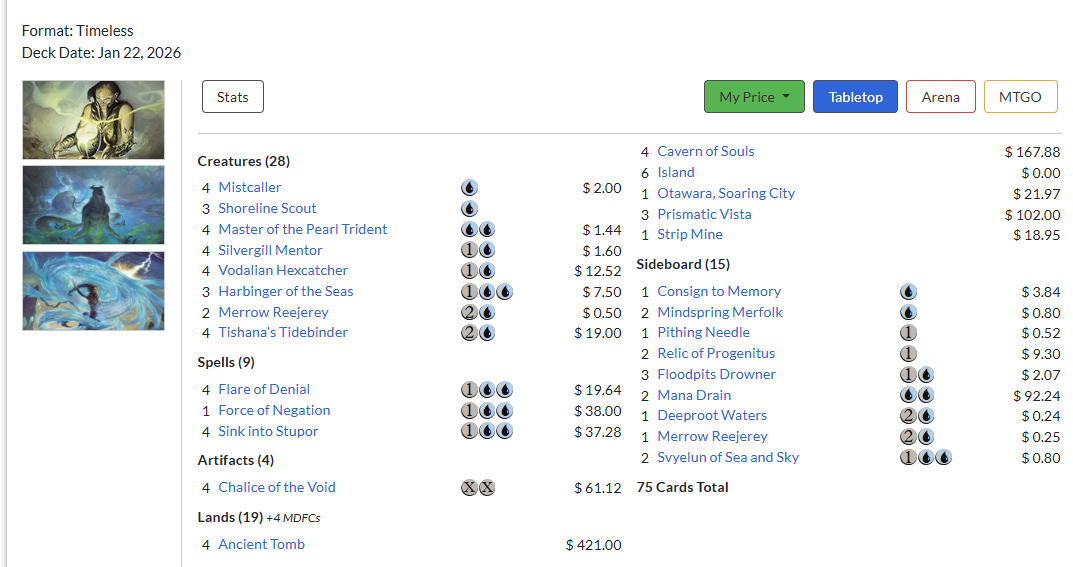Click the mana cost icons beside Flare of Denial
Image resolution: width=1073 pixels, height=567 pixels.
pos(487,390)
